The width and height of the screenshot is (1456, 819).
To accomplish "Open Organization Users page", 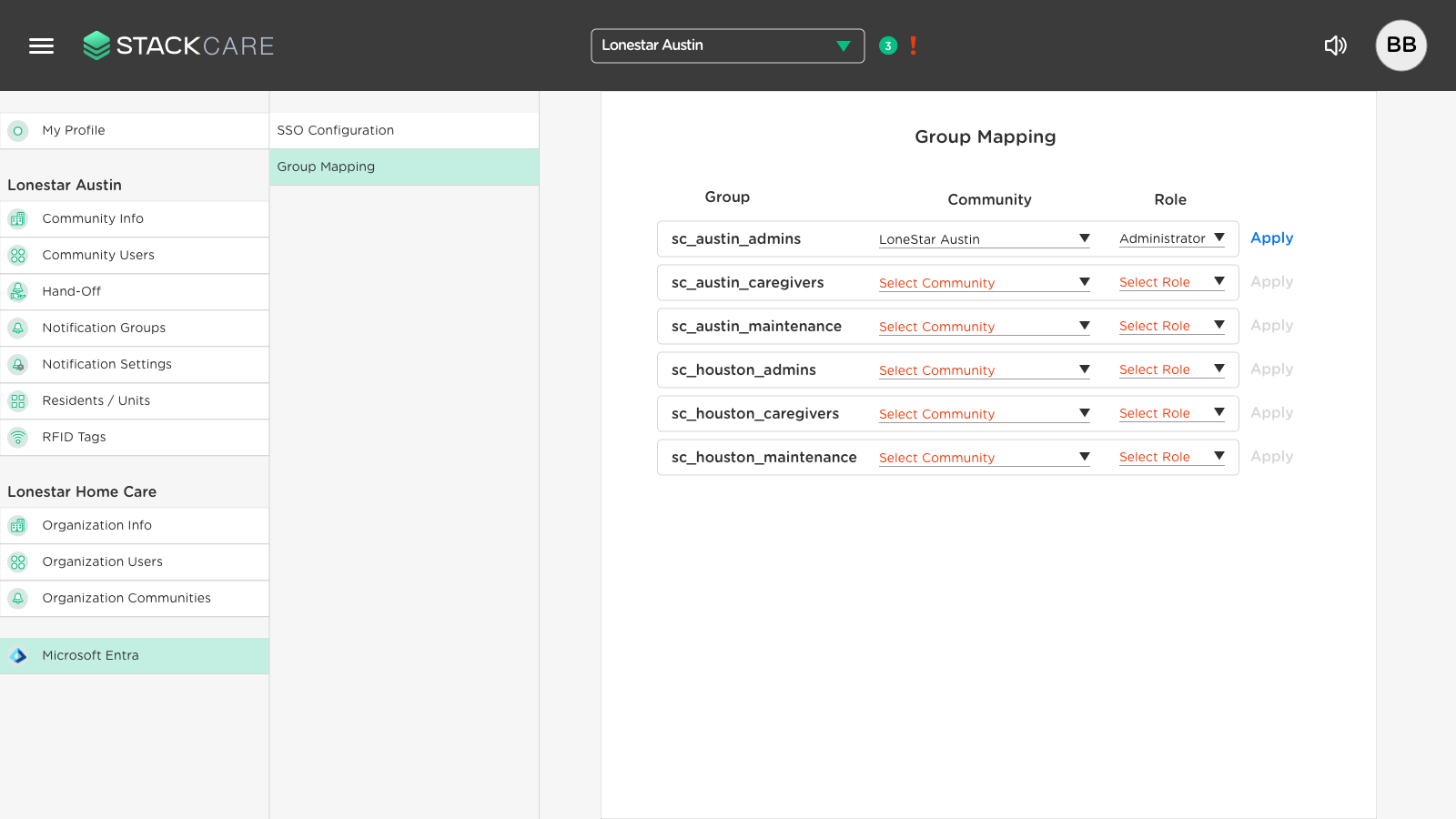I will click(135, 562).
